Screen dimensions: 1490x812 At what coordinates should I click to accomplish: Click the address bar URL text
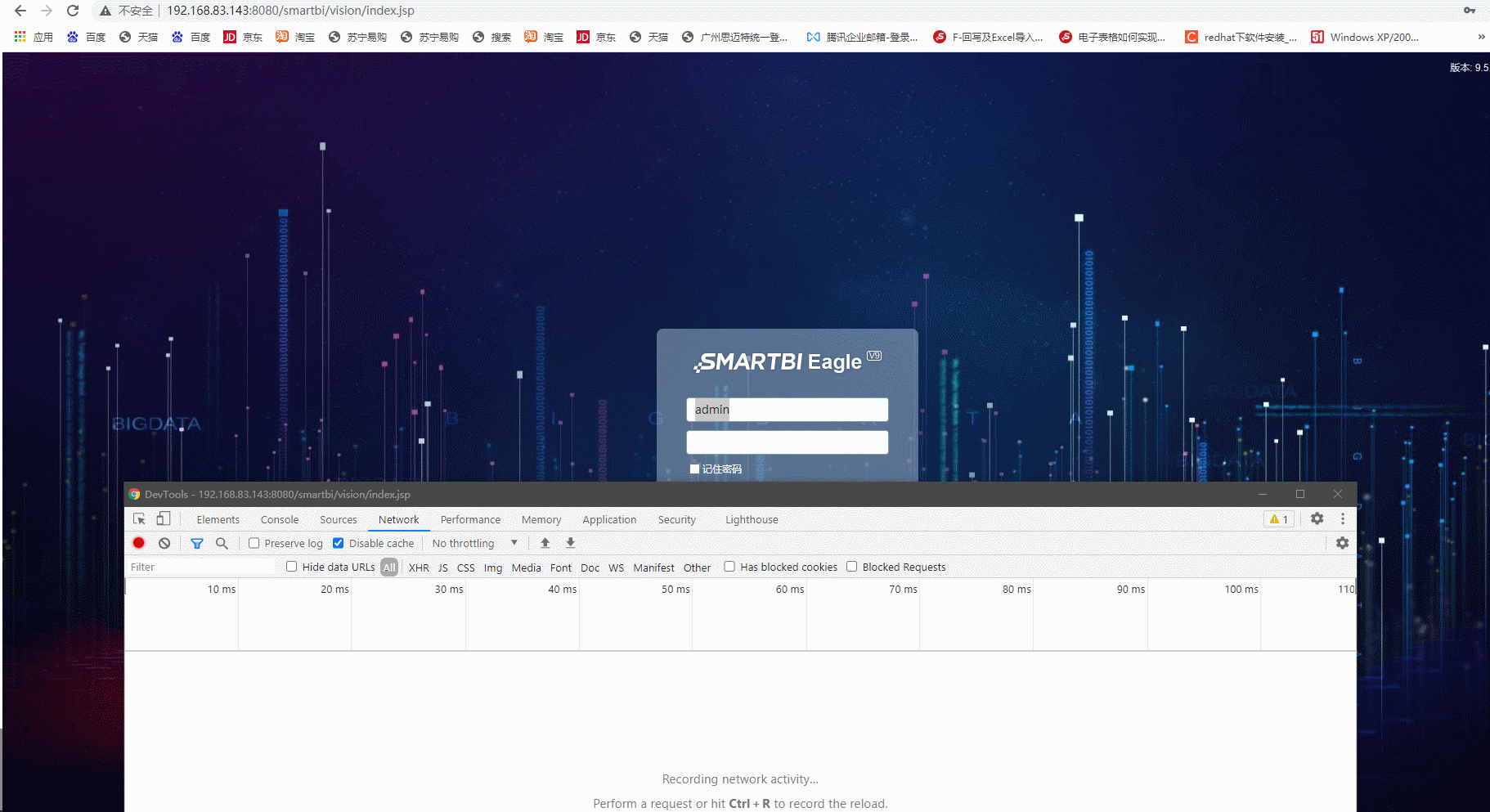click(290, 11)
